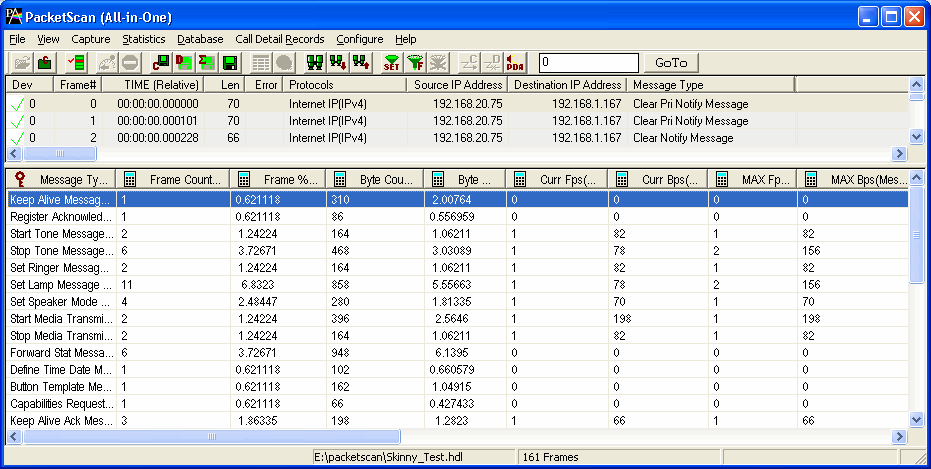
Task: Select the Set Lamp Message statistics row
Action: 457,285
